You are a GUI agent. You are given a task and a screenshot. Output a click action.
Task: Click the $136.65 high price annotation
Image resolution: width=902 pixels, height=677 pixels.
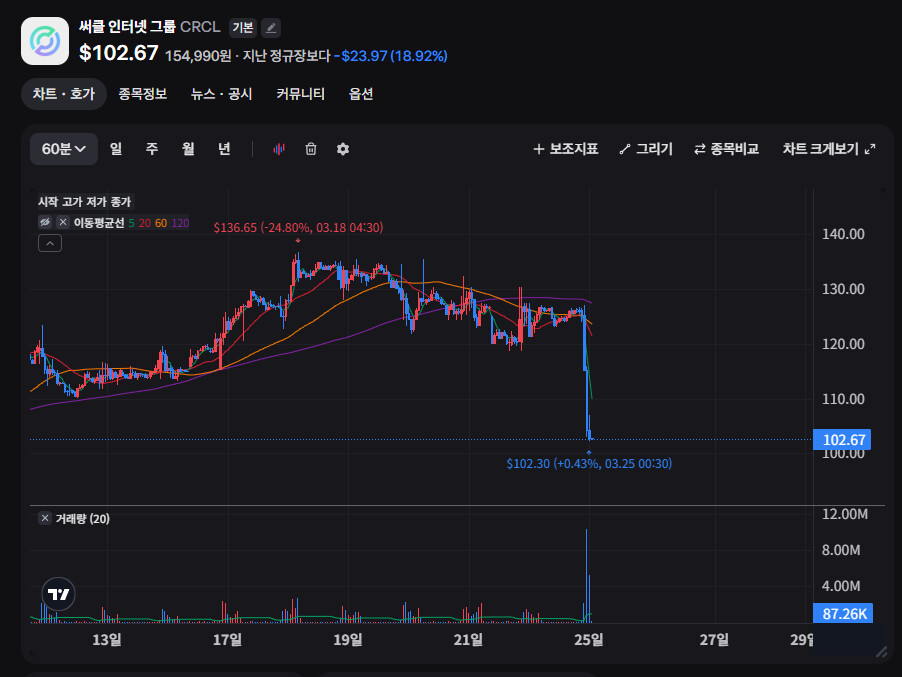point(298,227)
